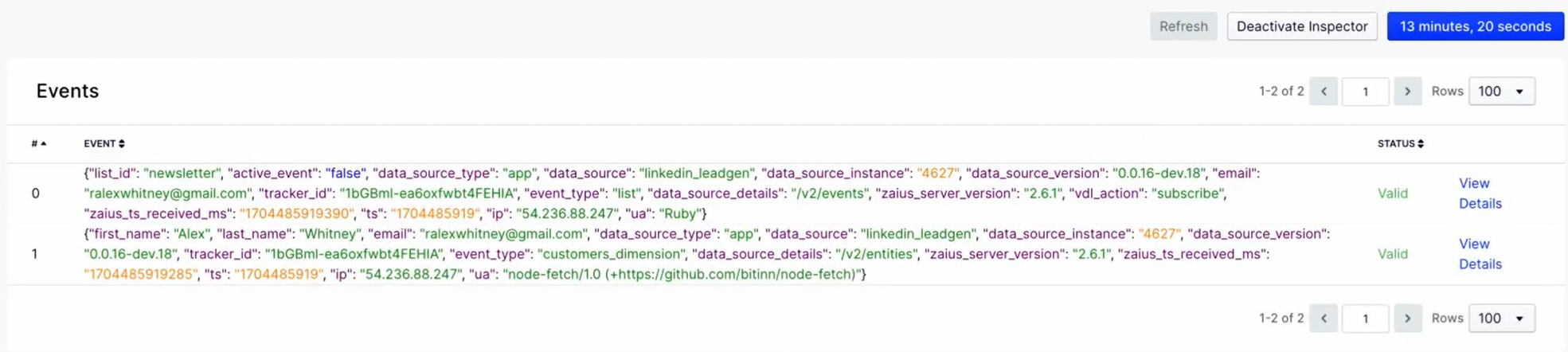
Task: Select the newsletter list event JSON row
Action: [x=637, y=194]
